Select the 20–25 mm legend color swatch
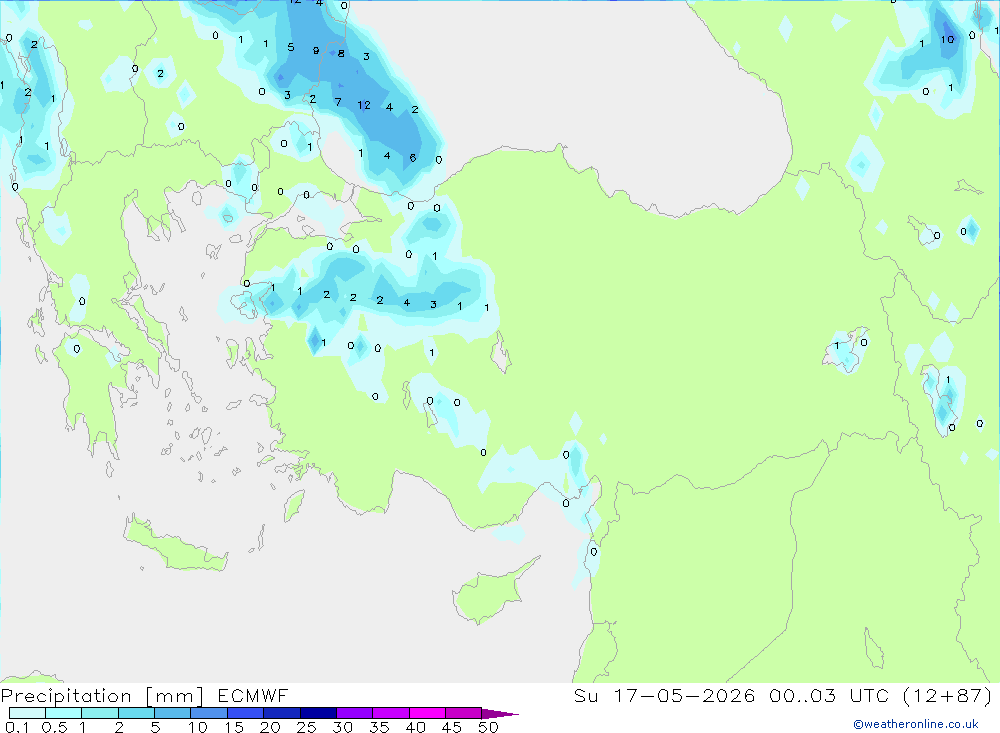The height and width of the screenshot is (733, 1000). (x=282, y=713)
